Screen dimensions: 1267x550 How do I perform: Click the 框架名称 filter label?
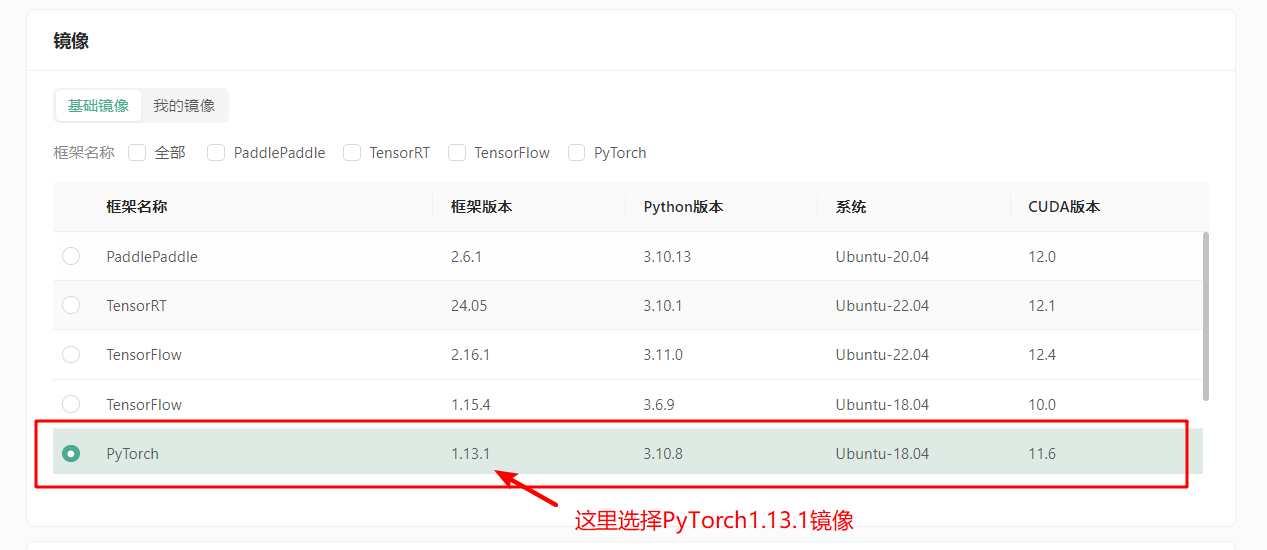[x=84, y=153]
